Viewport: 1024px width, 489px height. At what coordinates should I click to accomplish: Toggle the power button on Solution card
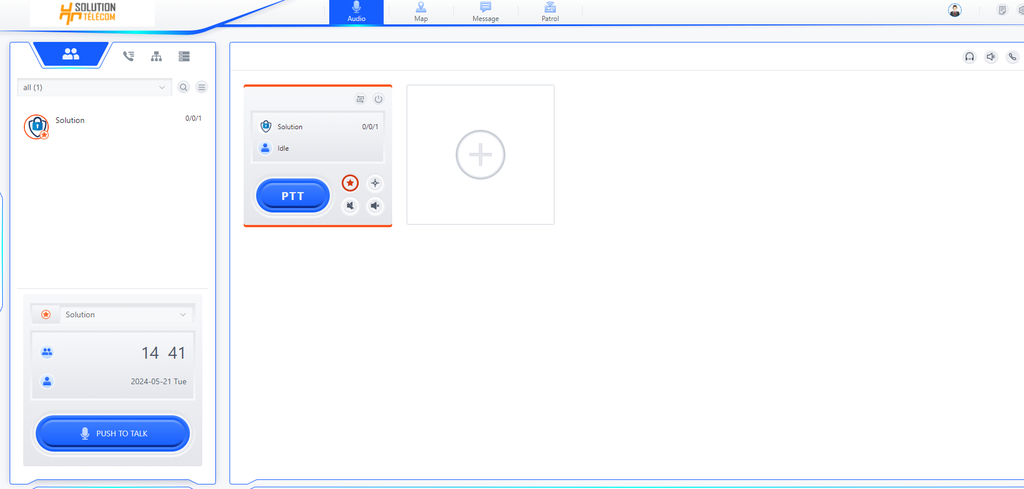point(378,100)
